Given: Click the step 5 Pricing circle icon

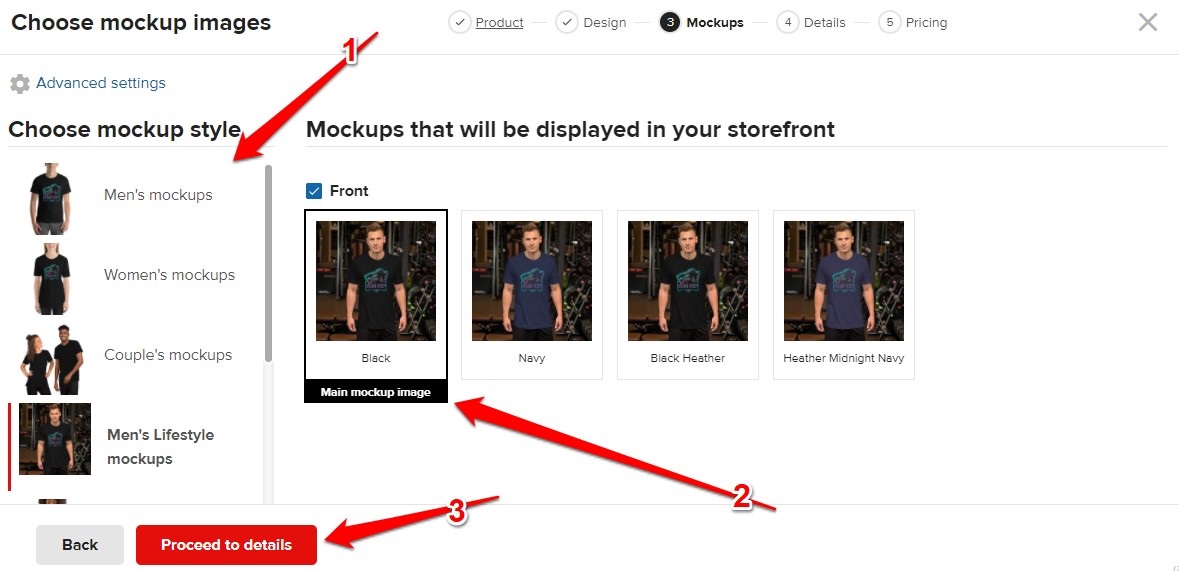Looking at the screenshot, I should [890, 23].
